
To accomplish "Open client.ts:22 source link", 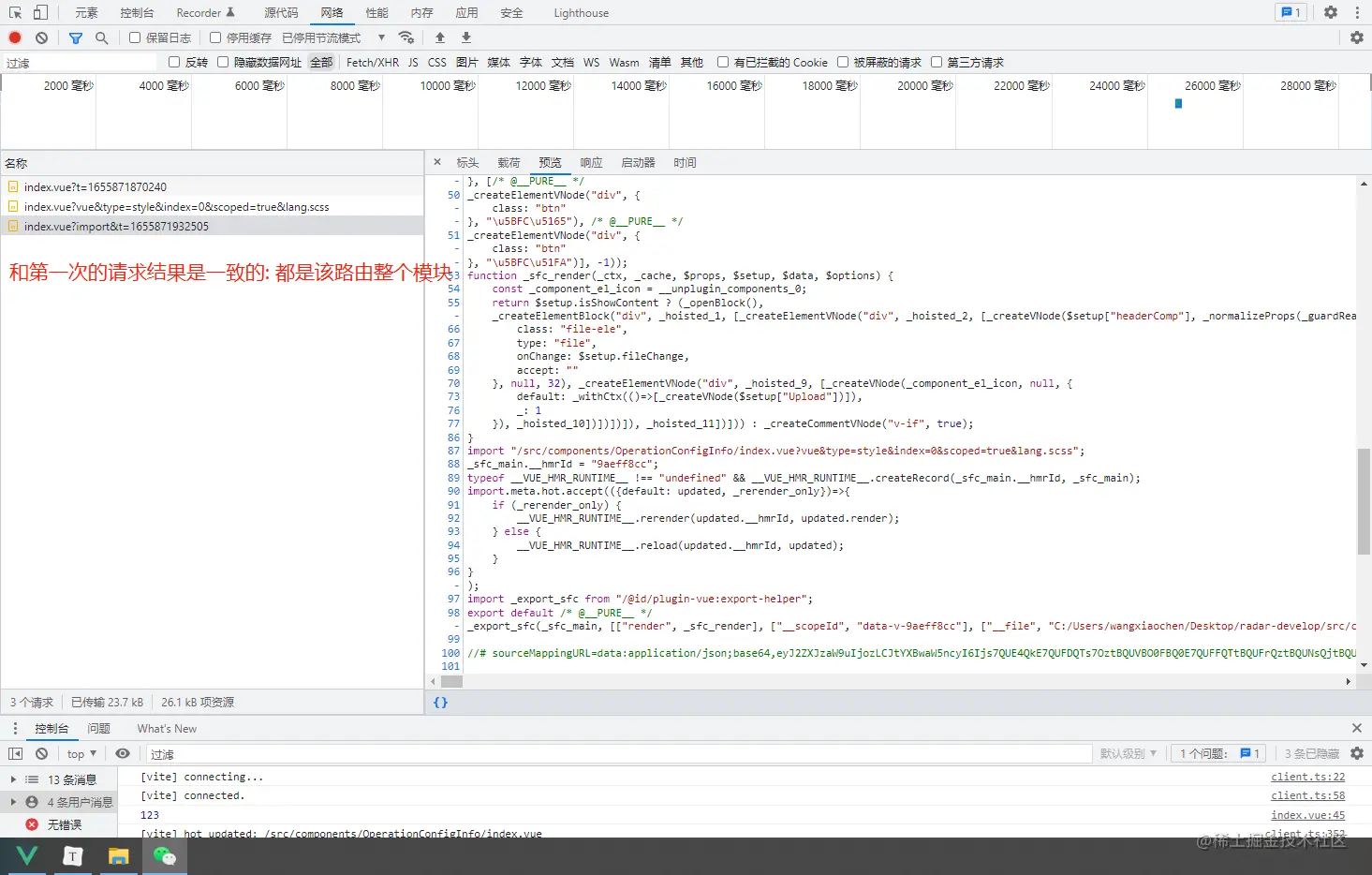I will coord(1307,777).
